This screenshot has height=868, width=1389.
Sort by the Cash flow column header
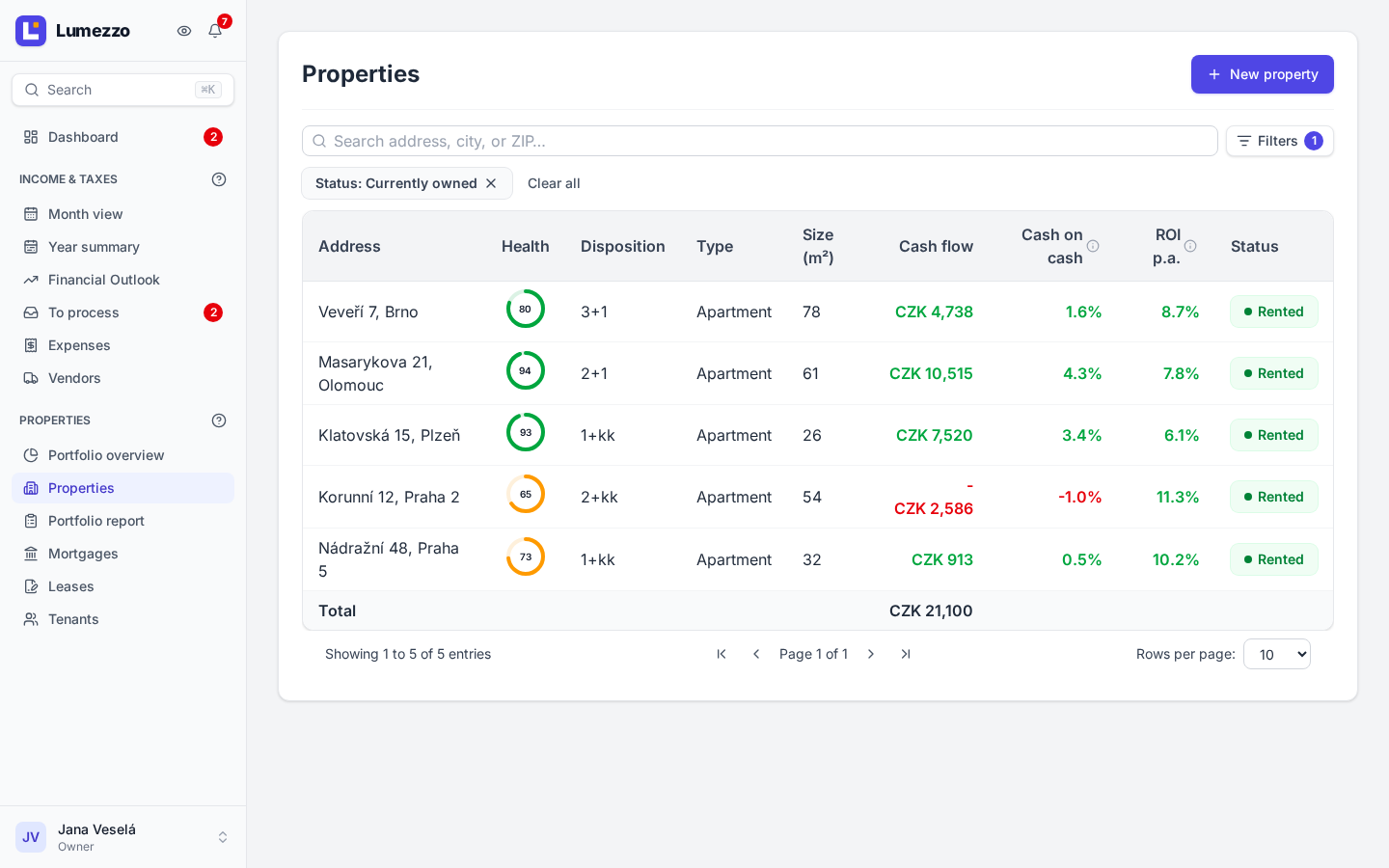click(936, 246)
